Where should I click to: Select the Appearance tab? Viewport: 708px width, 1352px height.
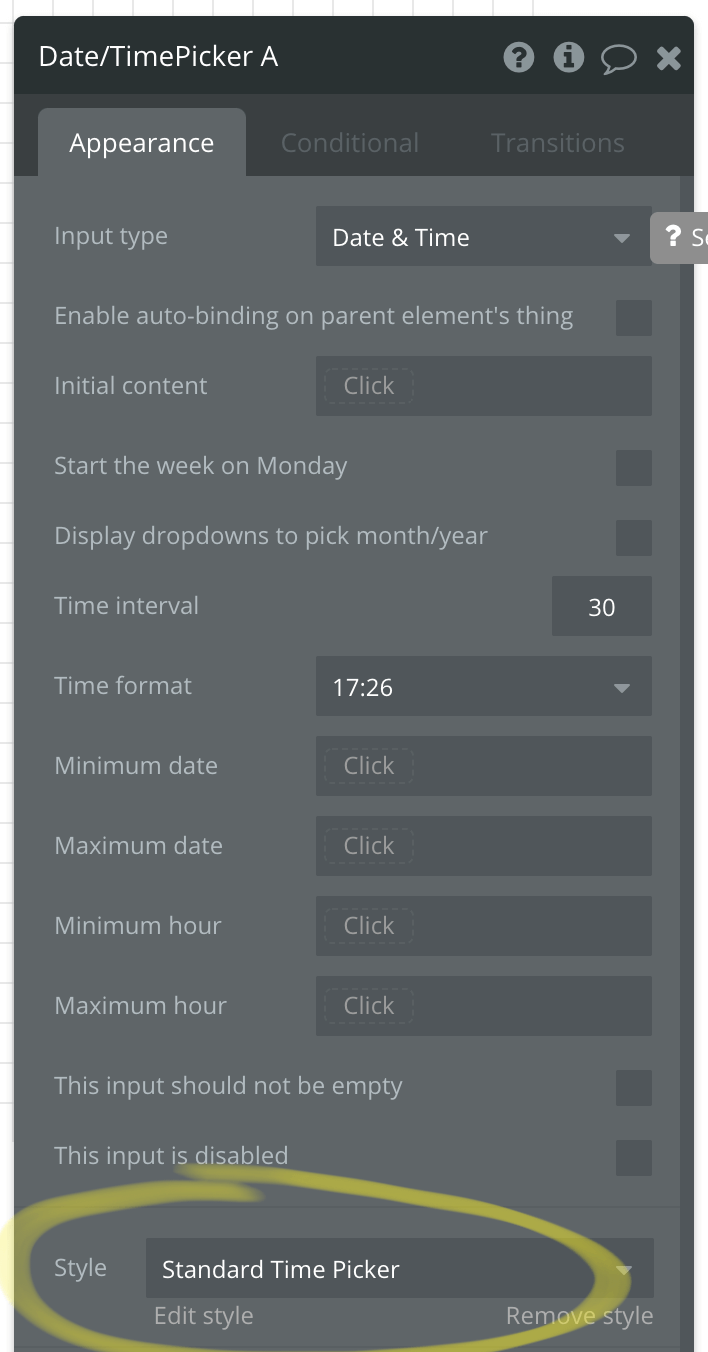coord(142,143)
